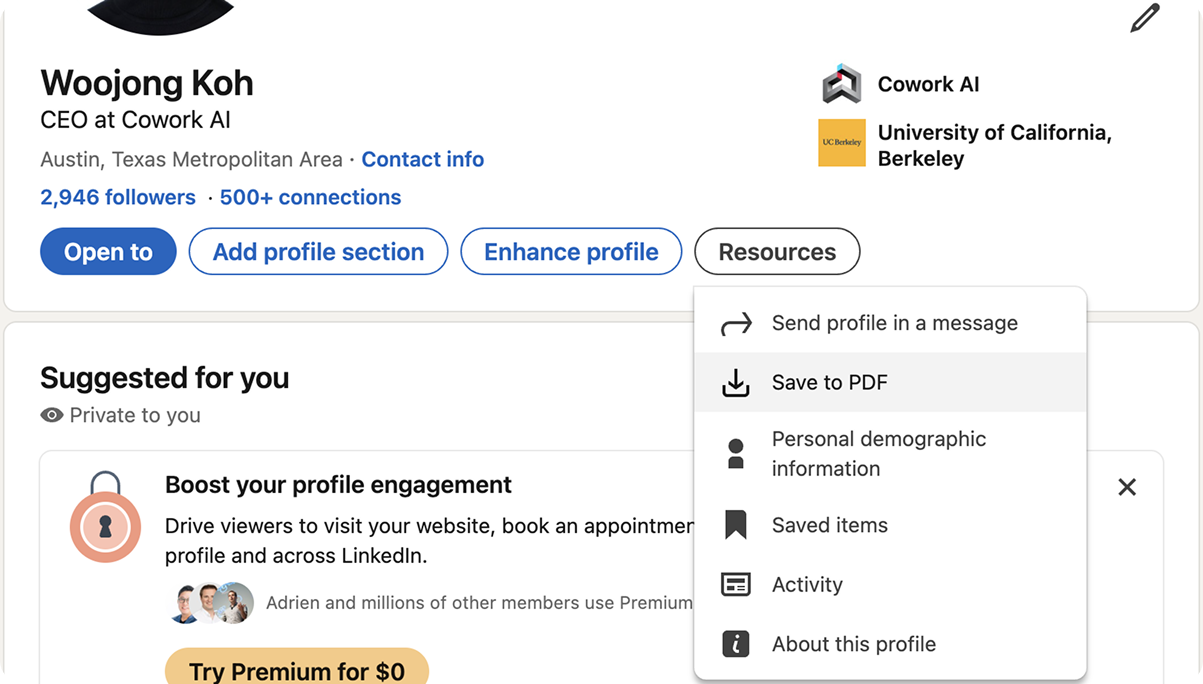Click the eye icon next to Private to you

[52, 415]
